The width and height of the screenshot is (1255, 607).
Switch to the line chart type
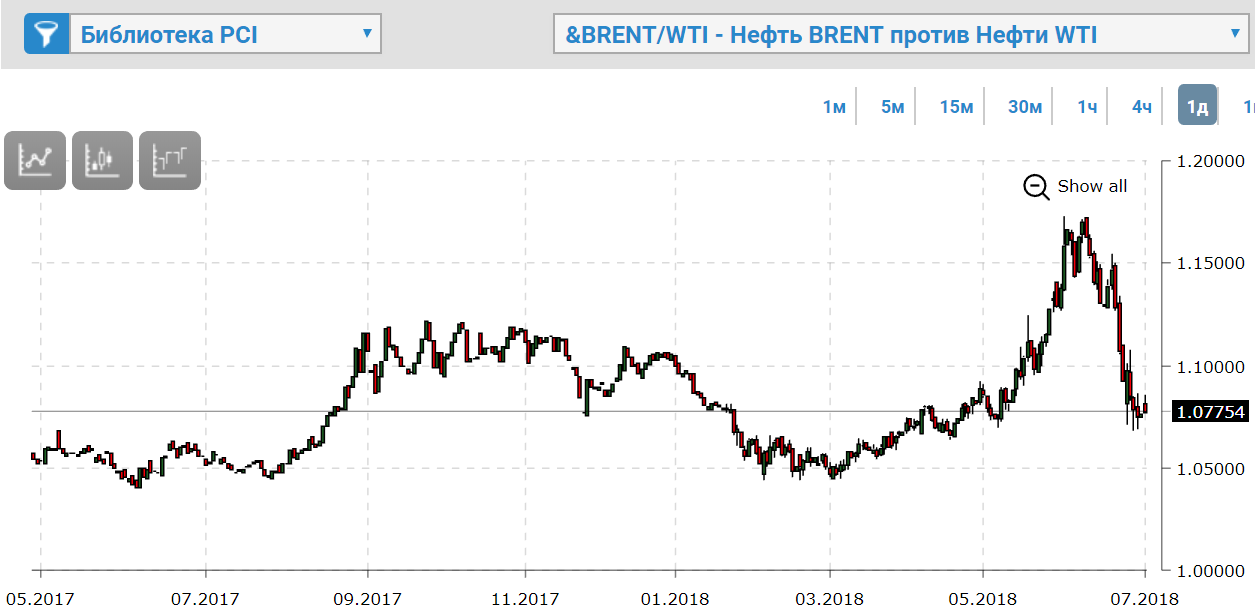35,160
